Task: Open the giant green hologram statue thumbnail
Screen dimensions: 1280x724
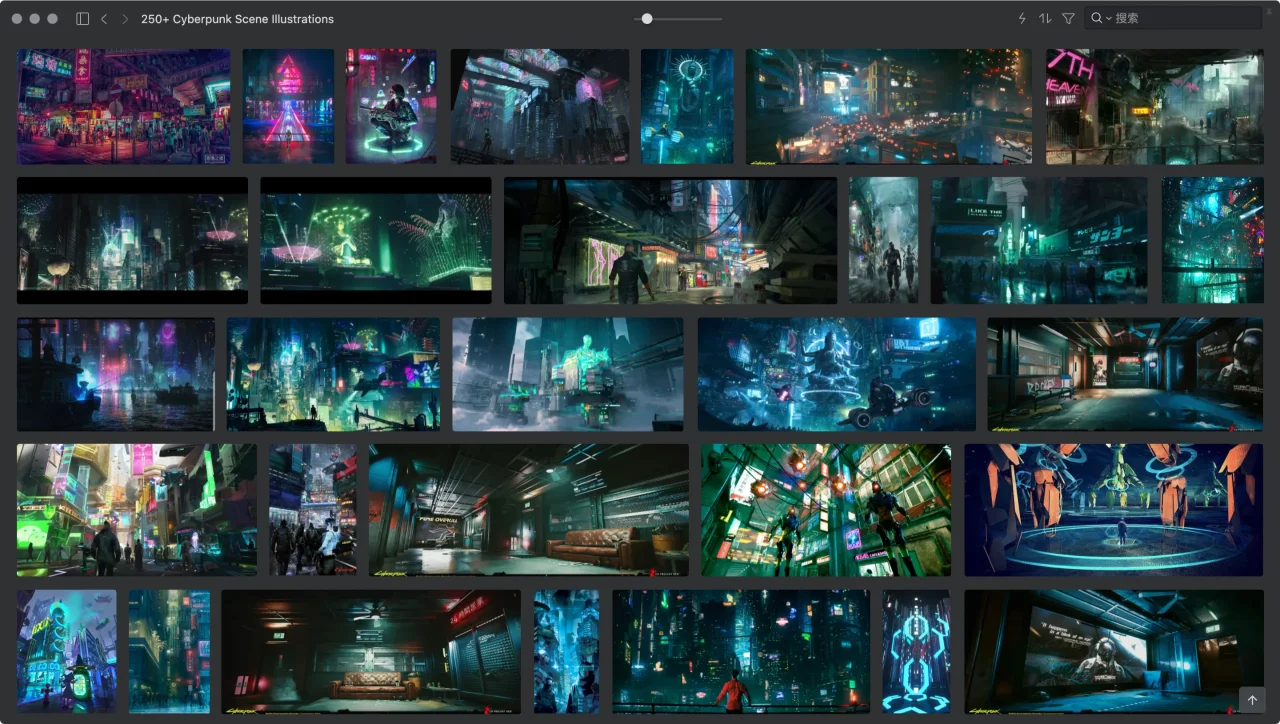Action: tap(568, 375)
